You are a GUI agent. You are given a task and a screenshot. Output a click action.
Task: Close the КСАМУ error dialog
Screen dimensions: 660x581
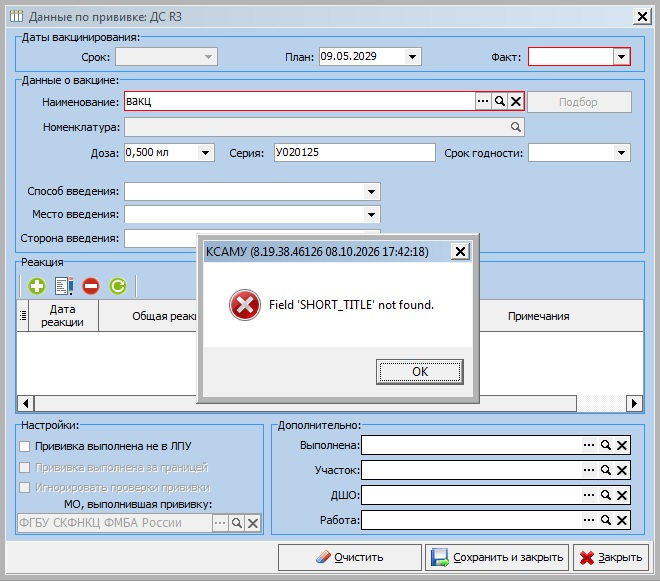click(x=460, y=252)
